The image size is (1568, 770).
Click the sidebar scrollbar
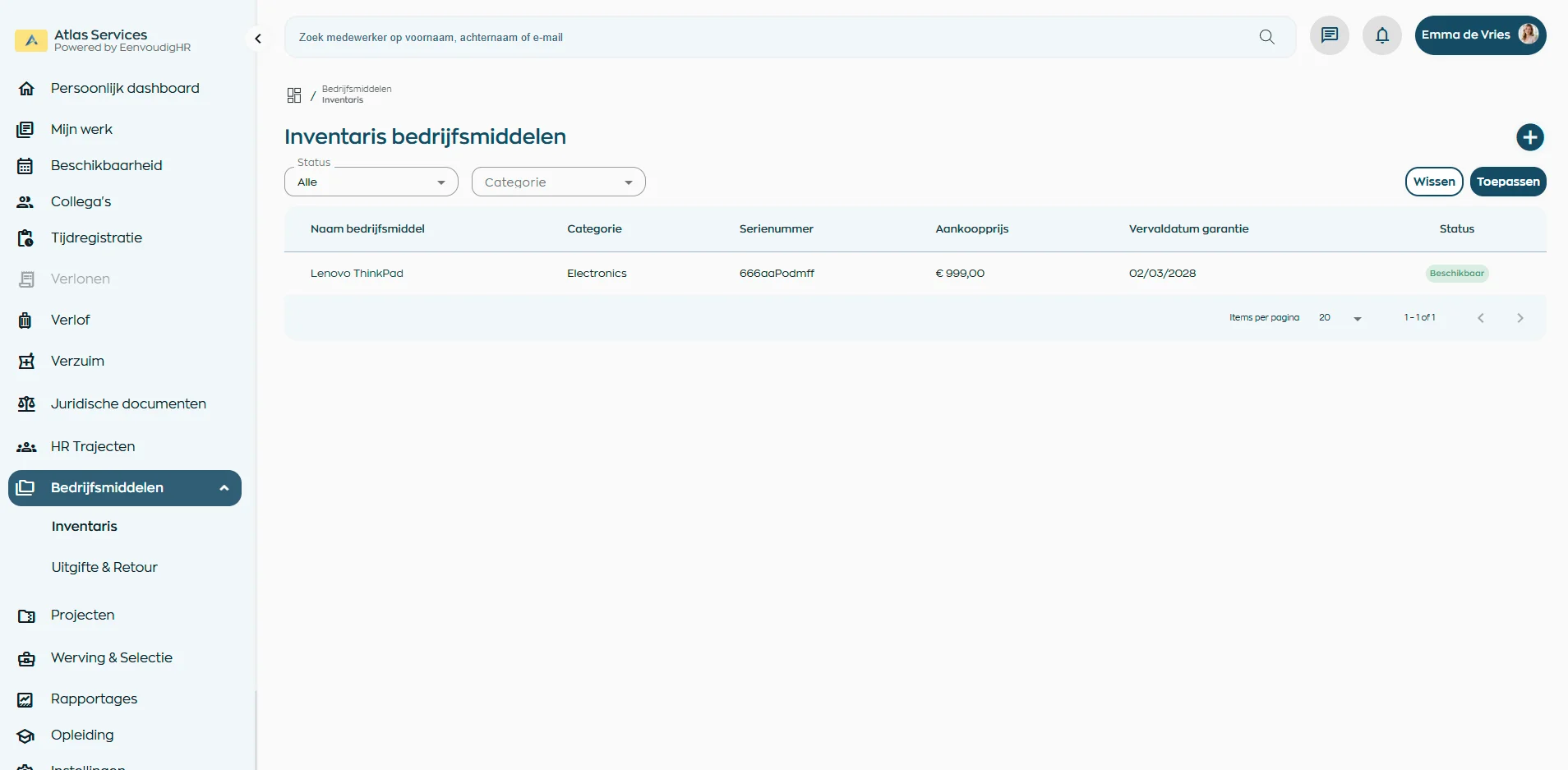click(x=256, y=730)
